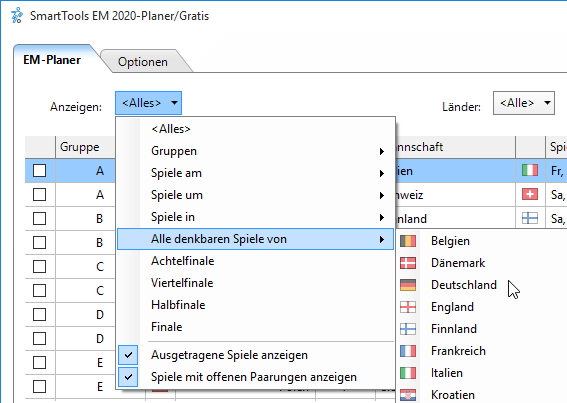567x403 pixels.
Task: Click the team cell ending in 'nweiz'
Action: (456, 195)
